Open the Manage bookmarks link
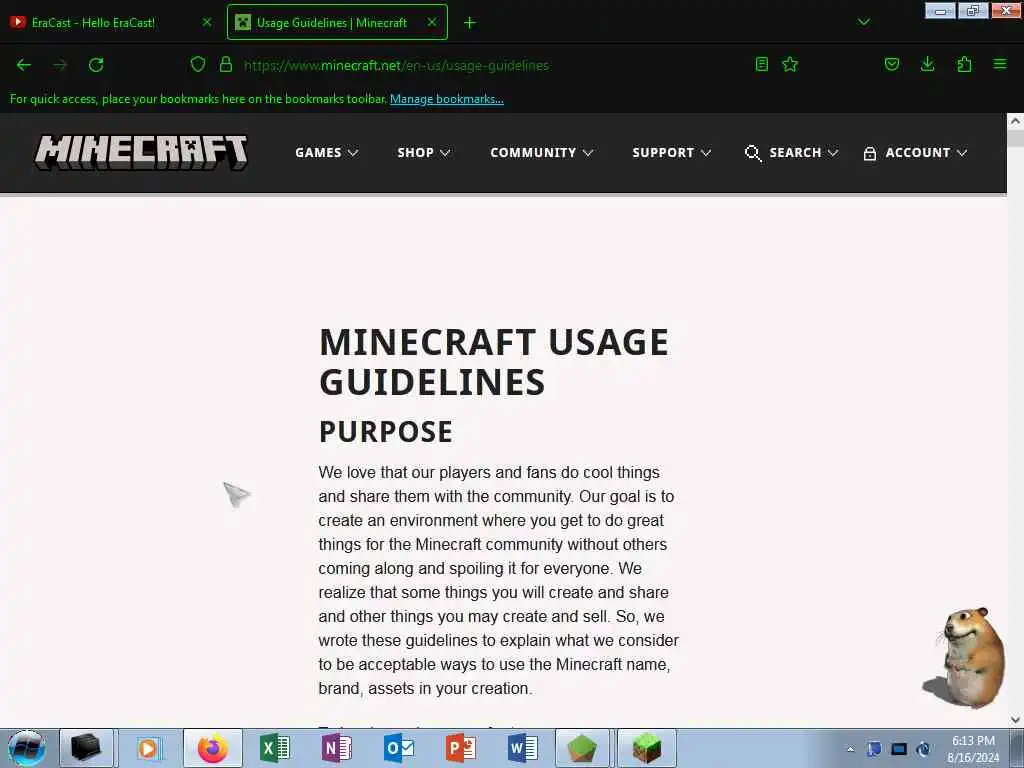The width and height of the screenshot is (1024, 768). point(447,99)
